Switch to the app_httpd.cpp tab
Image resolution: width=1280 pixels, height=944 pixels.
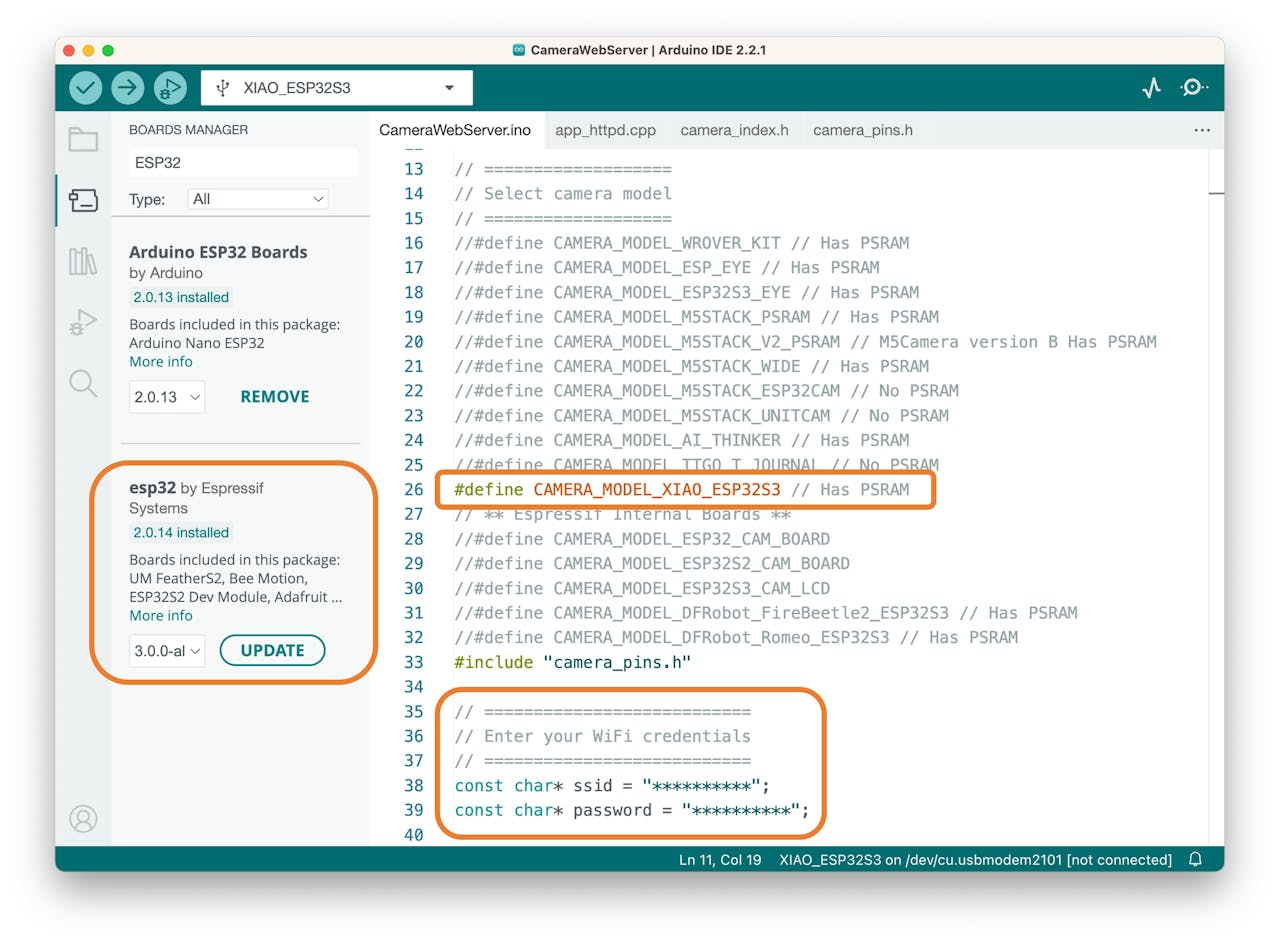click(x=605, y=130)
